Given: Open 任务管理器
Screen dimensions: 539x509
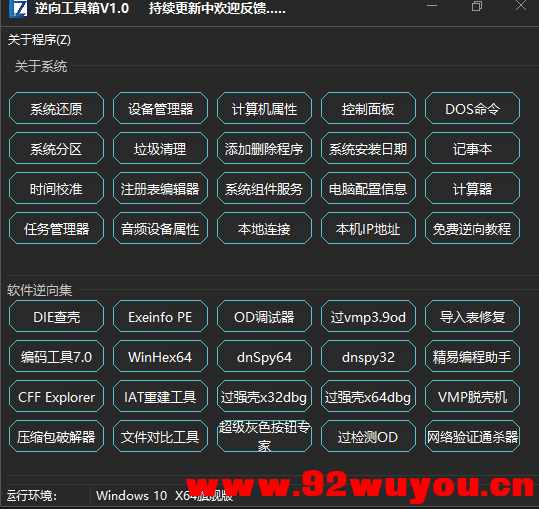Looking at the screenshot, I should 56,229.
